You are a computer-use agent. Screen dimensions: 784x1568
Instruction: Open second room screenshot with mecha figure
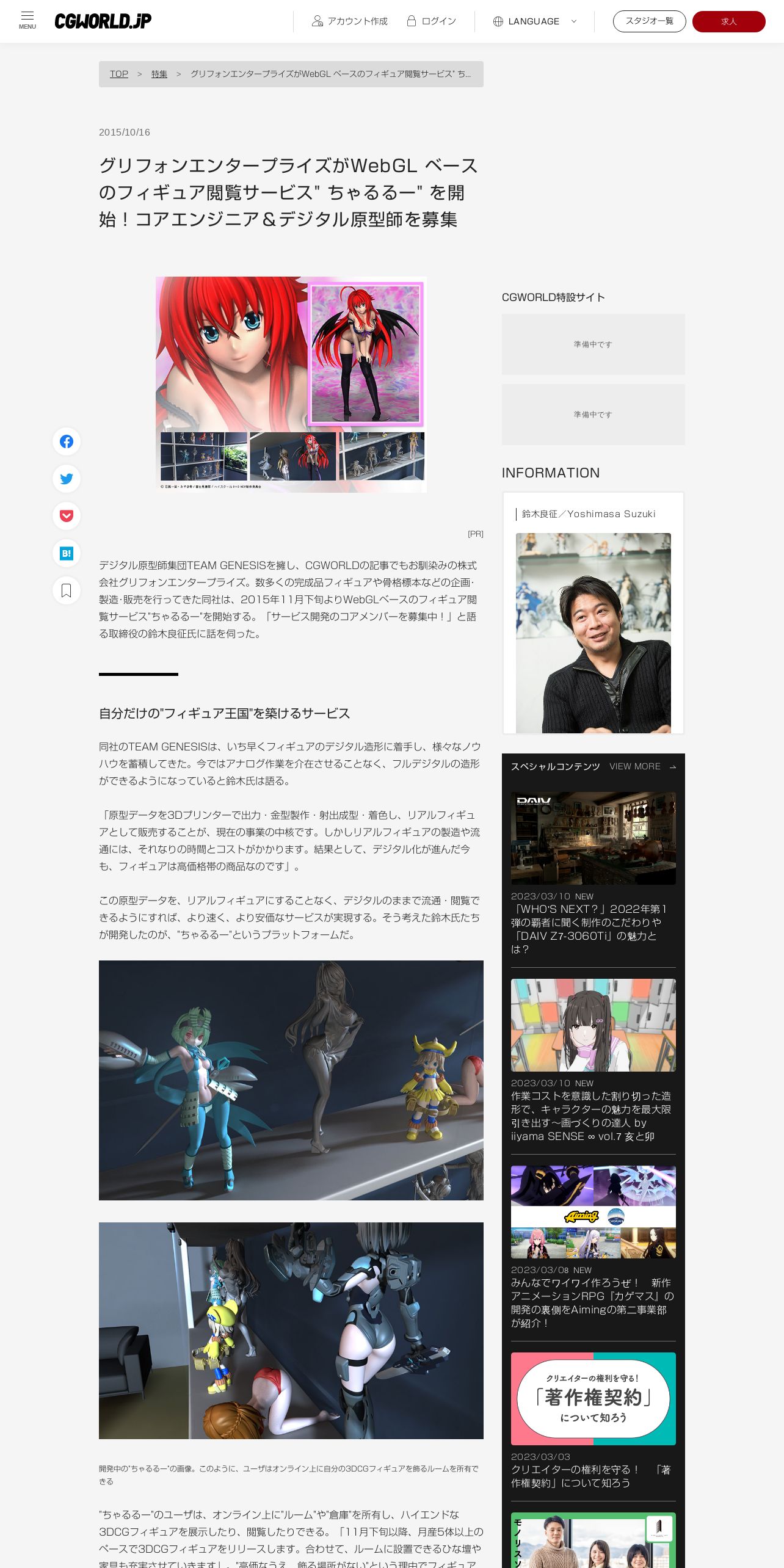(291, 1330)
